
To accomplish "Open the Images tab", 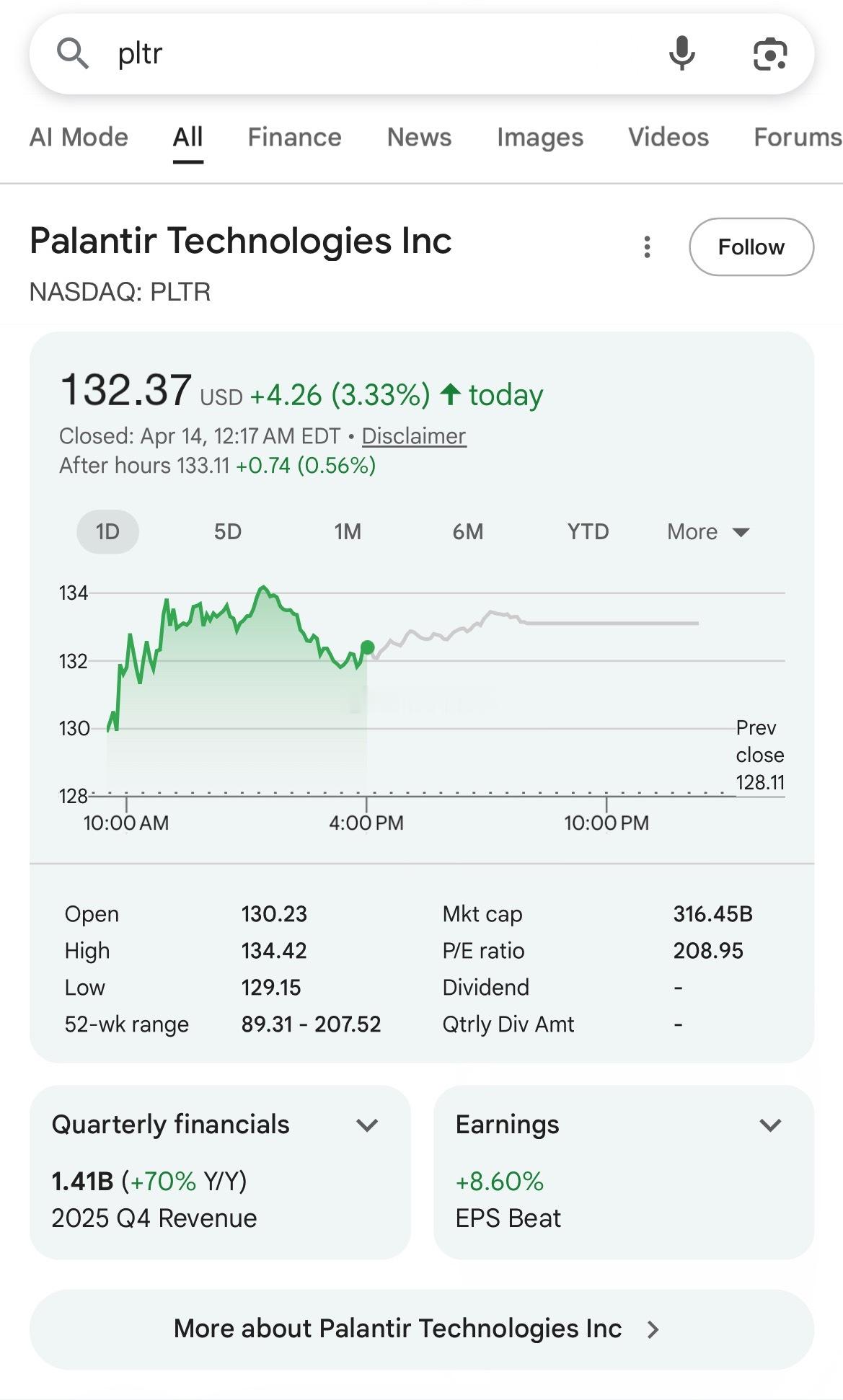I will tap(539, 137).
